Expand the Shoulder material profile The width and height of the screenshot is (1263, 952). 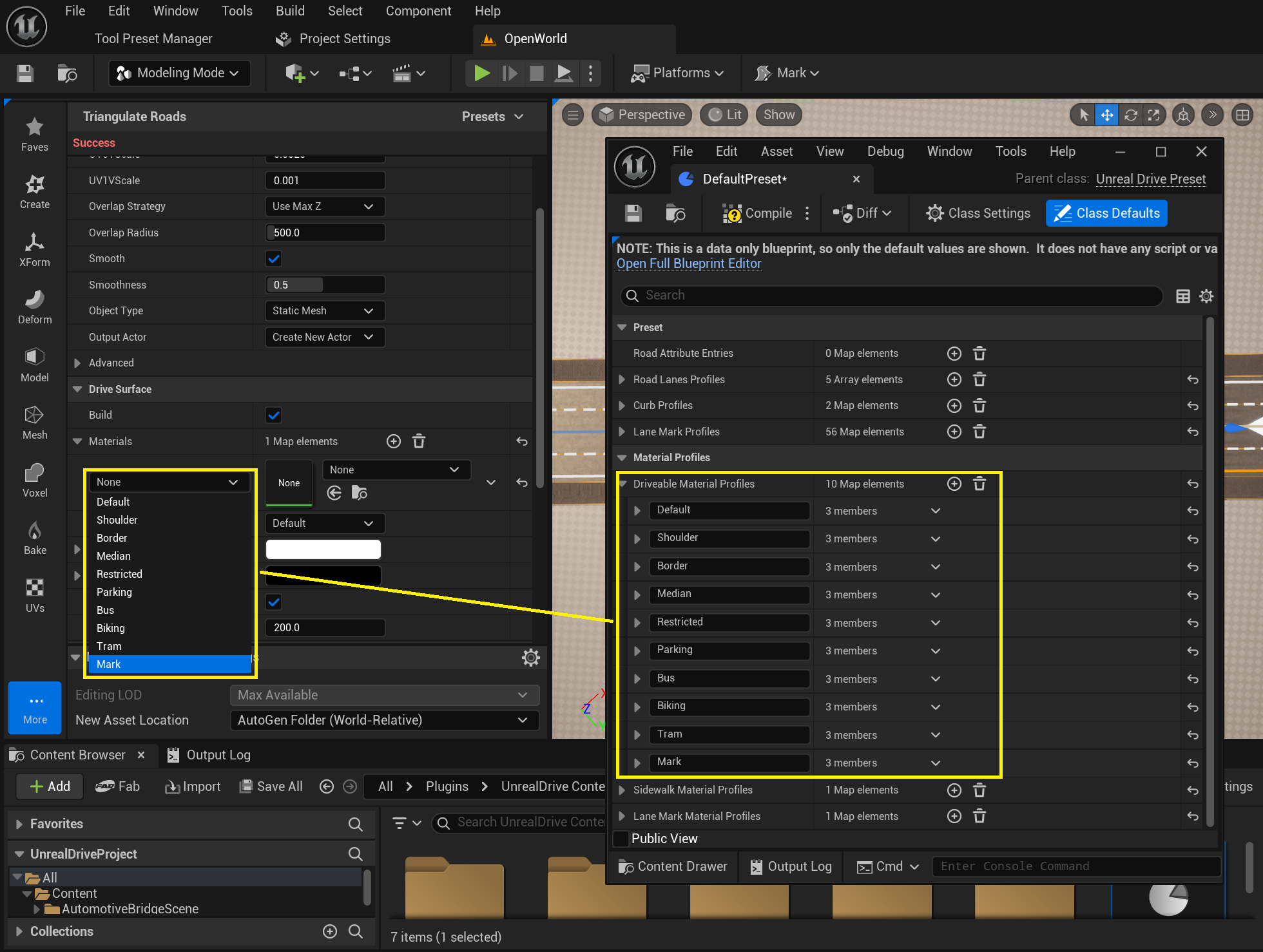[637, 539]
